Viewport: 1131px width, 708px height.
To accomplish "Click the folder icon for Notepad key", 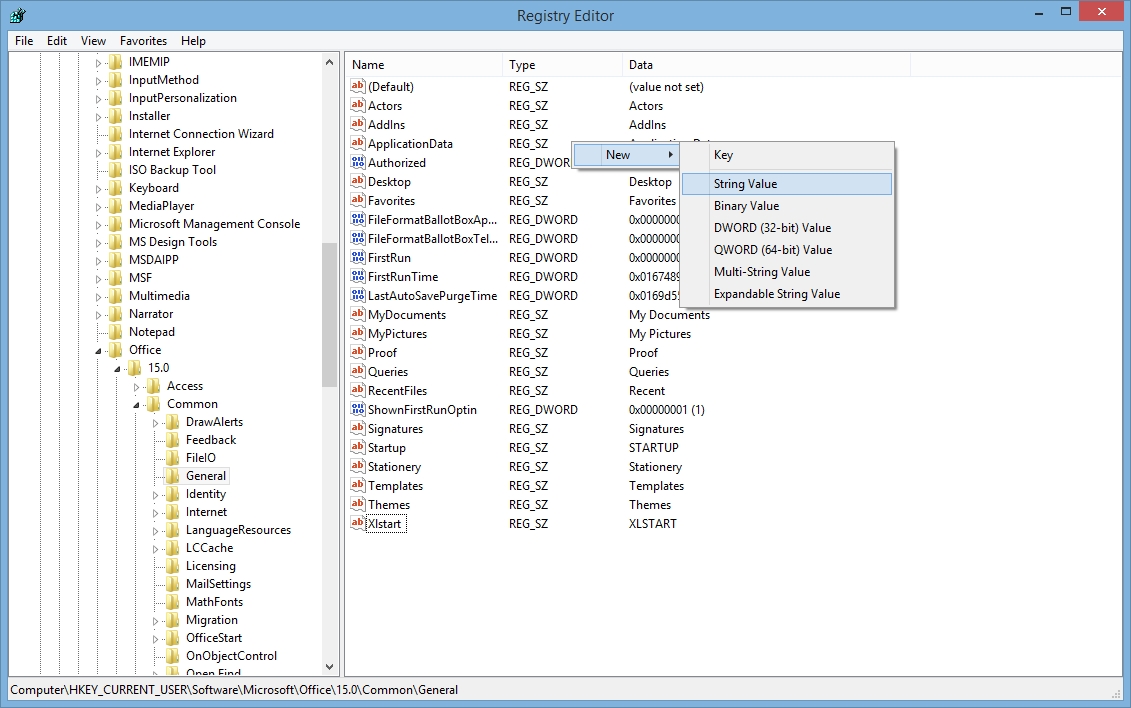I will [115, 332].
